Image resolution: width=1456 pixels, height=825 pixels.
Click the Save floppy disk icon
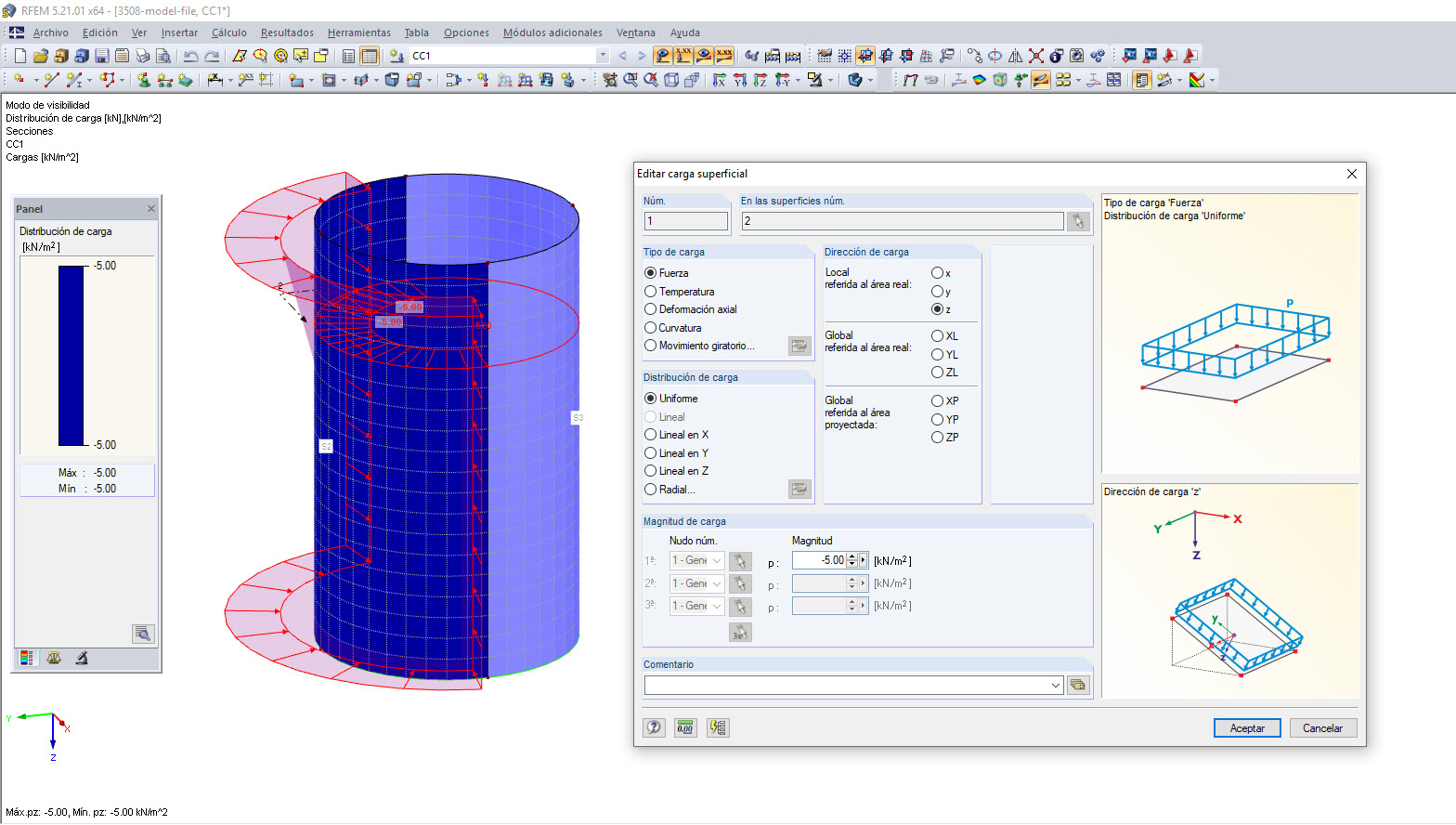(102, 56)
